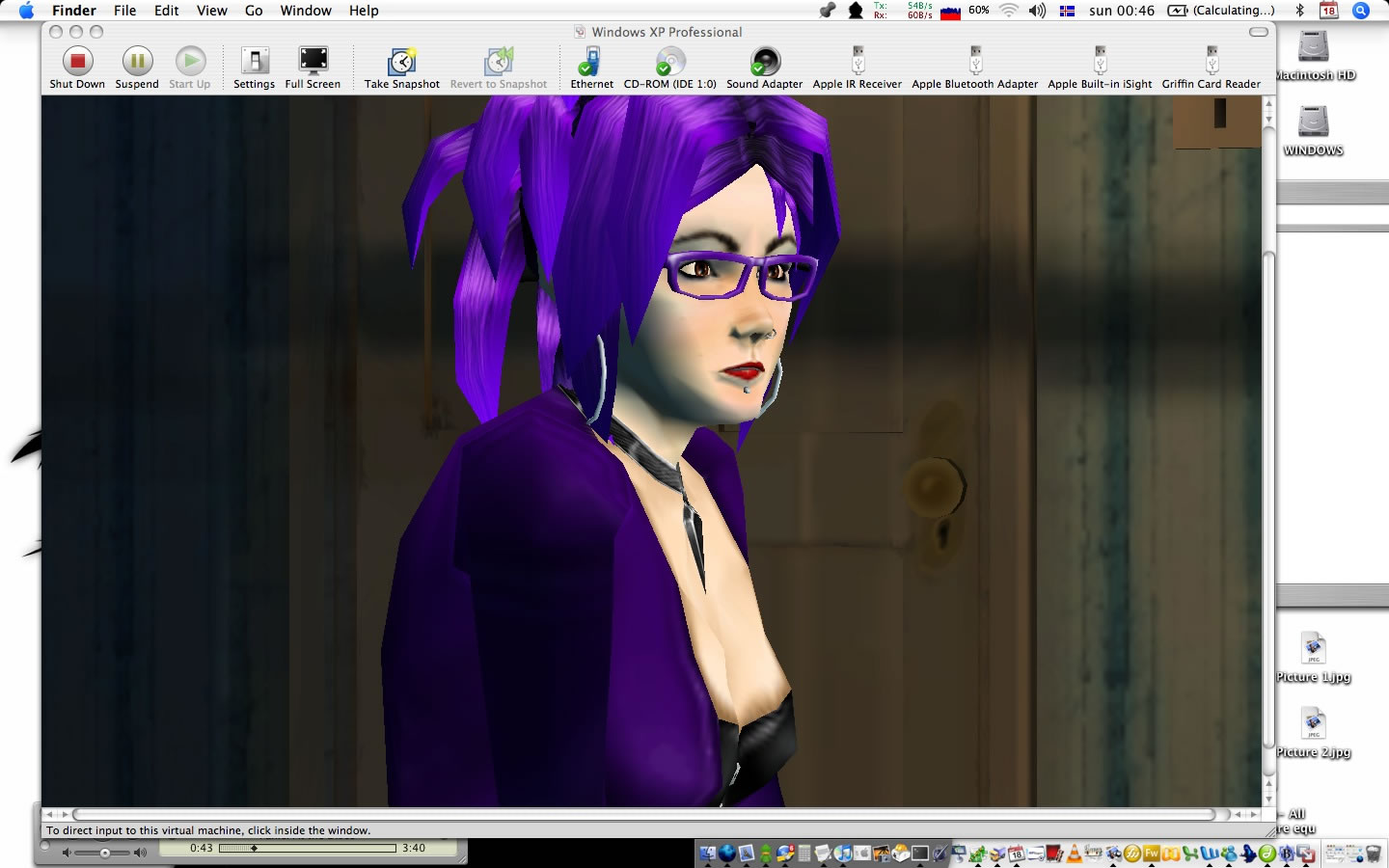Click inside the virtual machine display
This screenshot has height=868, width=1389.
652,451
